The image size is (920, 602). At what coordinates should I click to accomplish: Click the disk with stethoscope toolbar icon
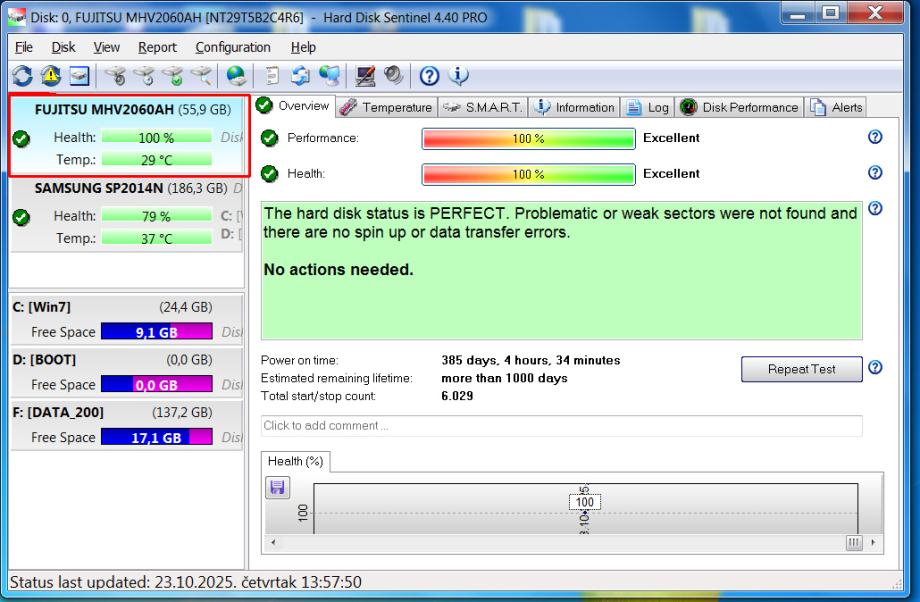click(116, 76)
